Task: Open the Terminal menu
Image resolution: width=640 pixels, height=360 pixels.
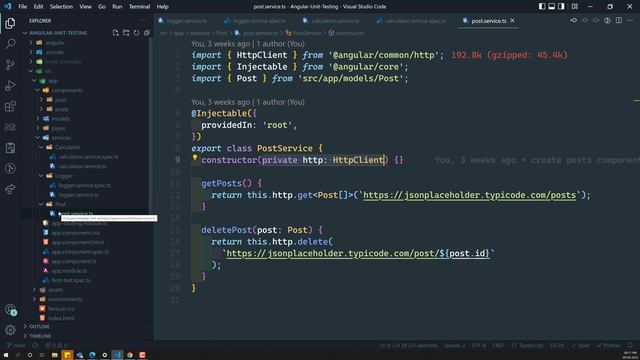Action: pos(139,7)
